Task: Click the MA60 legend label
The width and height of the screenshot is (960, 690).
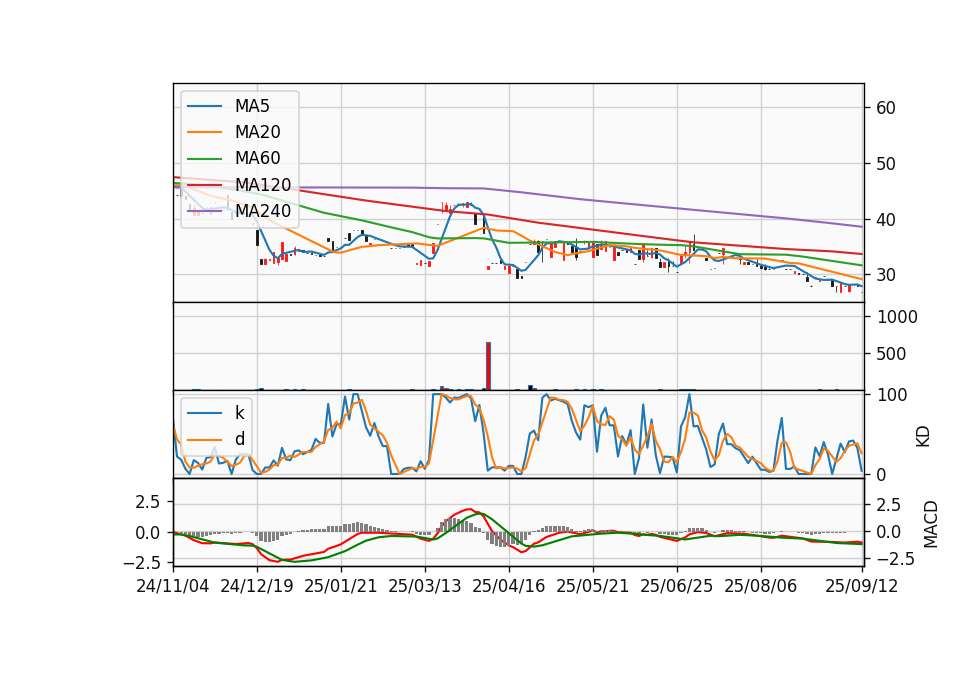Action: pyautogui.click(x=257, y=159)
